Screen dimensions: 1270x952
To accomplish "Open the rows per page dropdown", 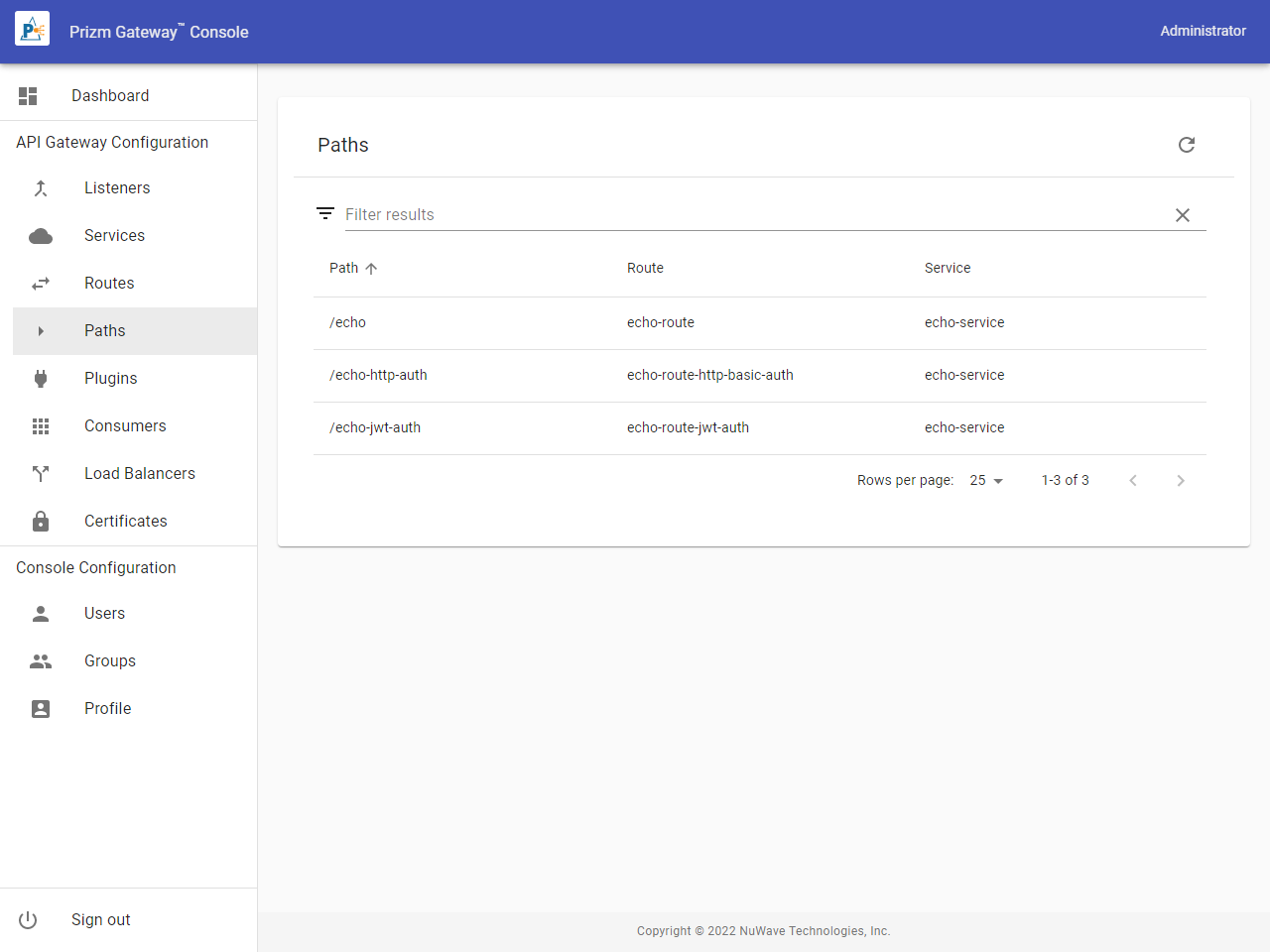I will 986,480.
